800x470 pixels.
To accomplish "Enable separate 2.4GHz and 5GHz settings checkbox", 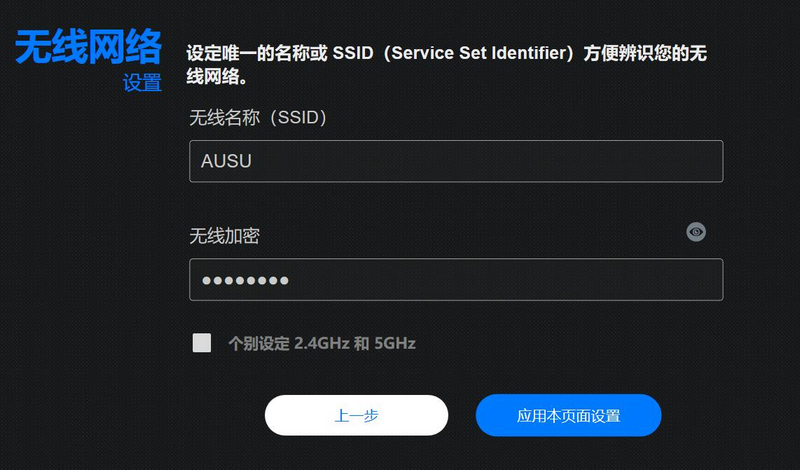I will (202, 343).
